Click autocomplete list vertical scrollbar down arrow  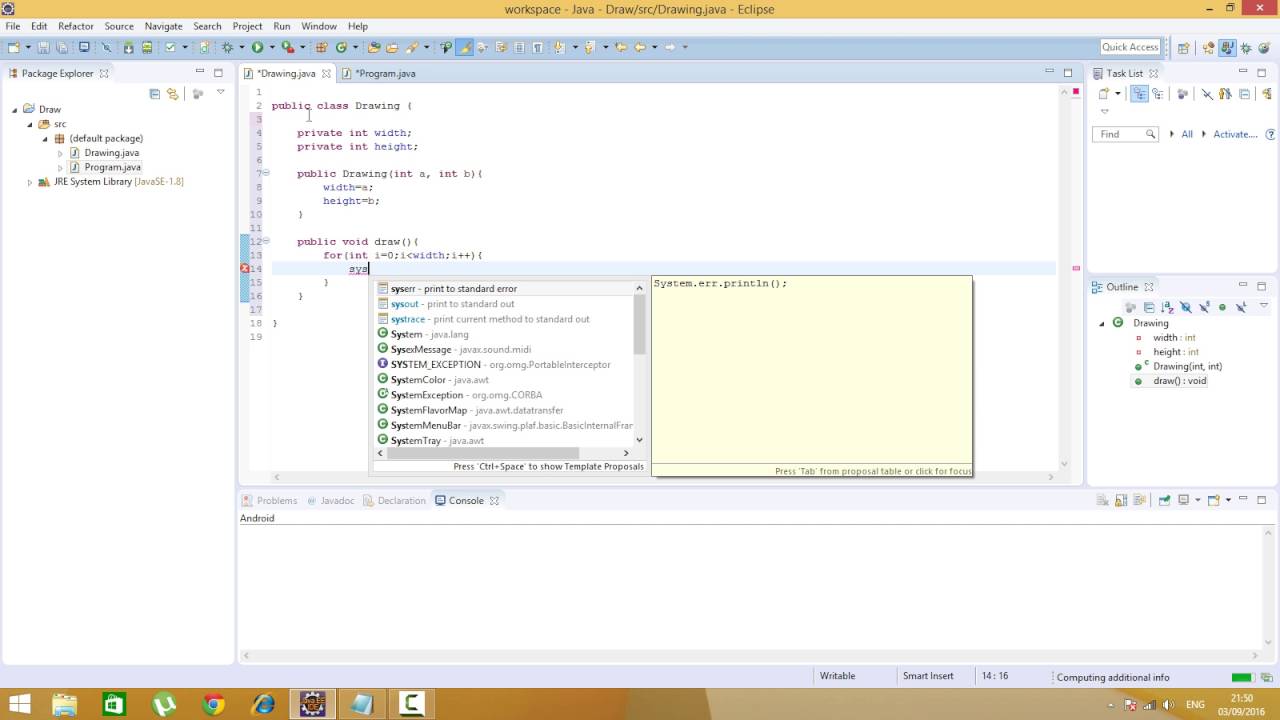point(640,440)
